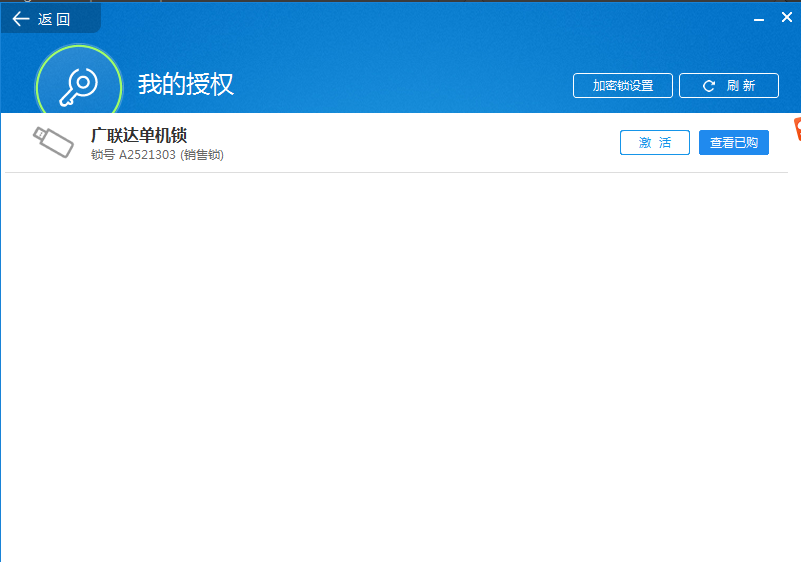Close the authorization window
The height and width of the screenshot is (562, 801).
click(787, 17)
